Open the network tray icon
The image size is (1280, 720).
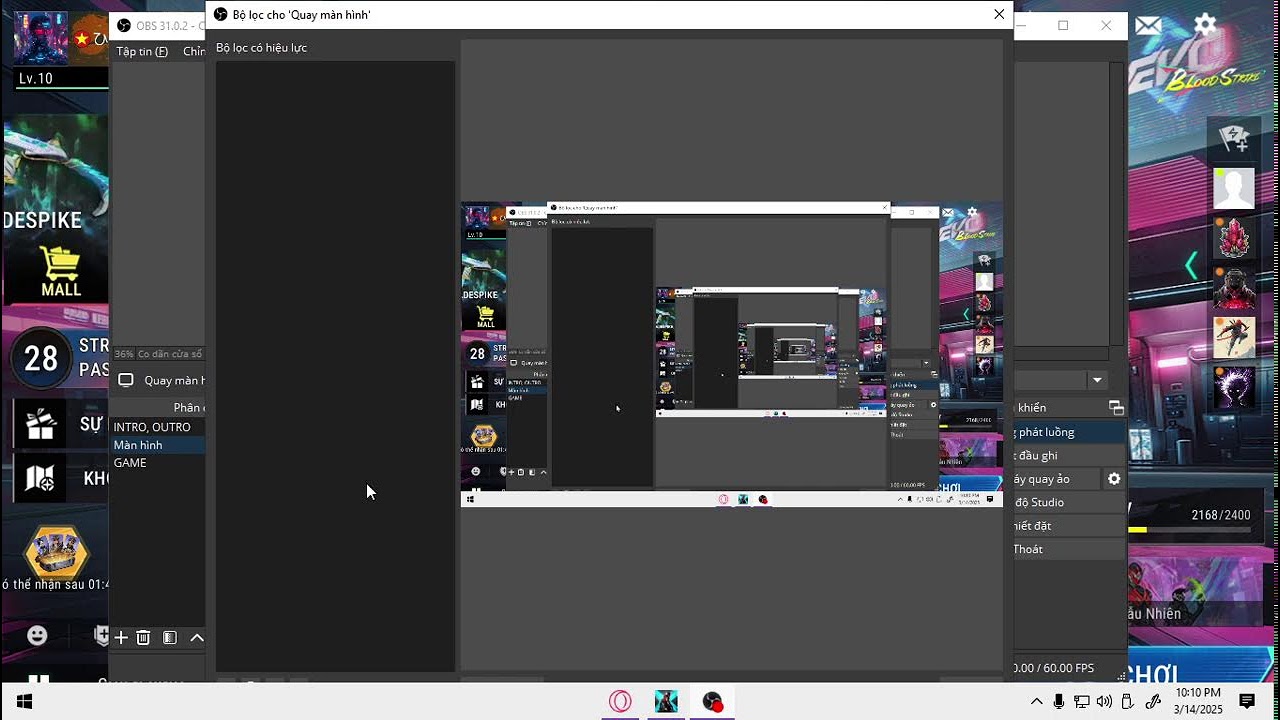pos(1082,702)
